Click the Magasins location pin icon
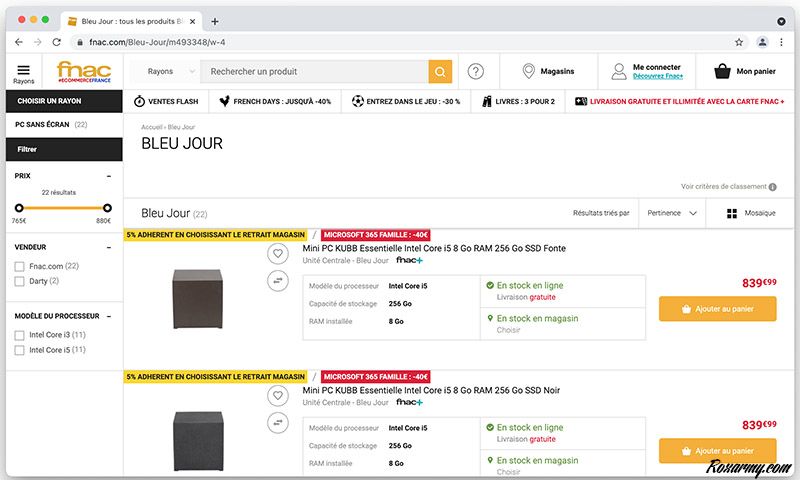The image size is (800, 480). (x=529, y=72)
